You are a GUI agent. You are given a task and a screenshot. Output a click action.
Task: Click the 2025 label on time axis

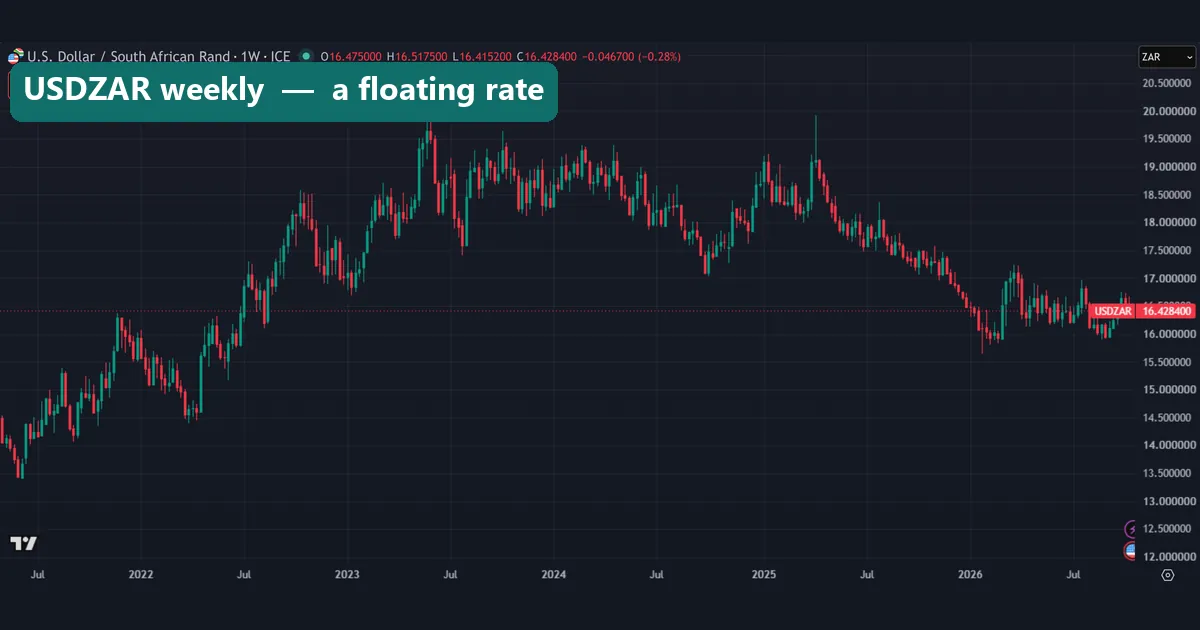[x=764, y=575]
